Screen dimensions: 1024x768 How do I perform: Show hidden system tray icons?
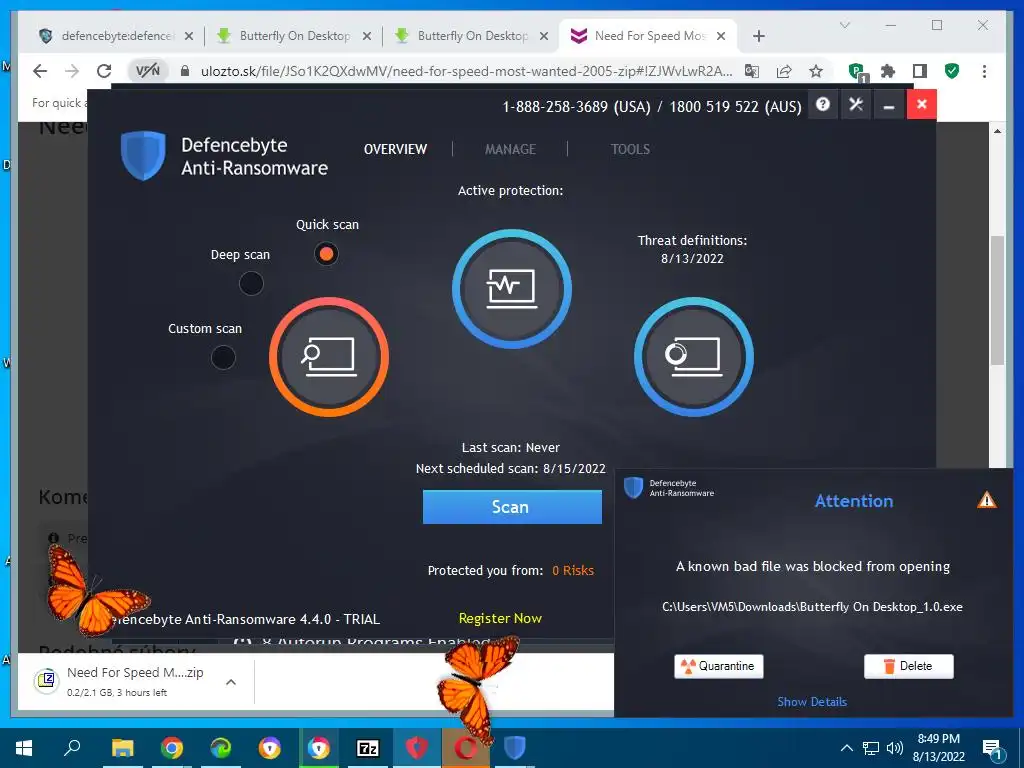click(846, 748)
